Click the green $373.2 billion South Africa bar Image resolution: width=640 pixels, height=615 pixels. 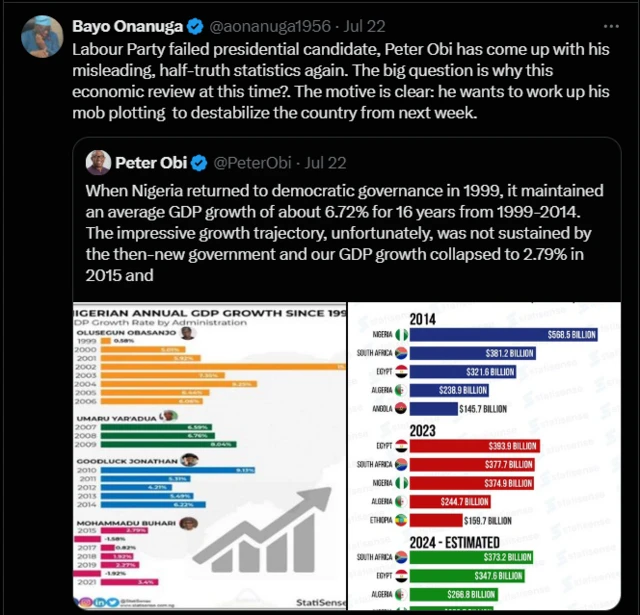(x=478, y=558)
